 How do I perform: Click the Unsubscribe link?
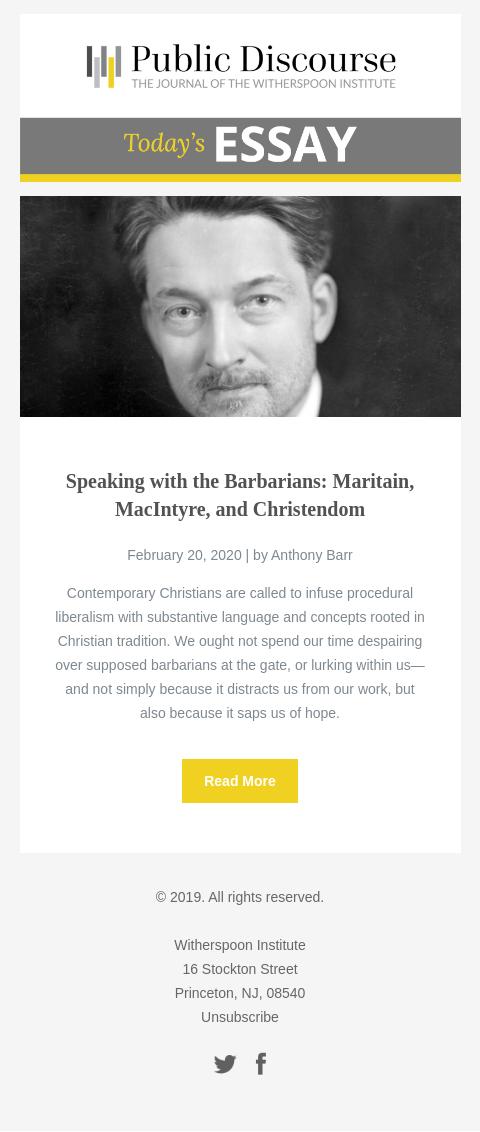(x=240, y=1016)
